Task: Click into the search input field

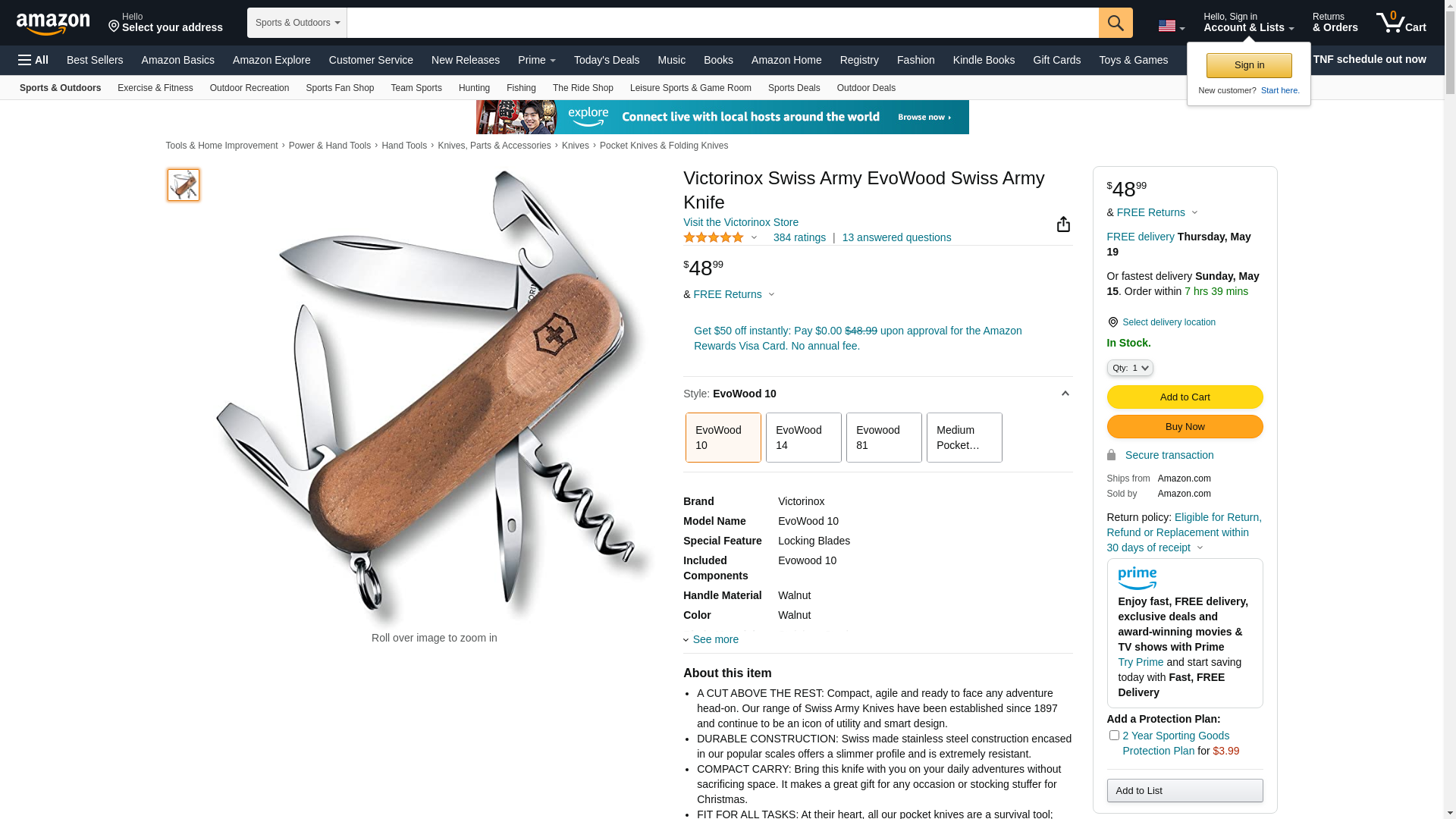Action: point(723,23)
